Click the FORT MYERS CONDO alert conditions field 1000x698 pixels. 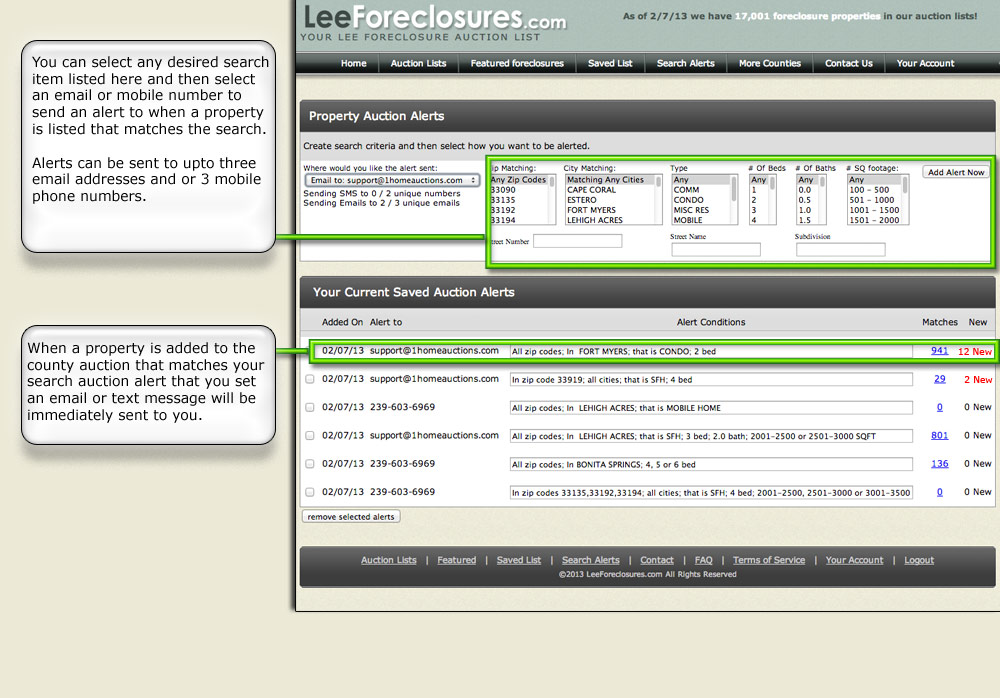[711, 352]
